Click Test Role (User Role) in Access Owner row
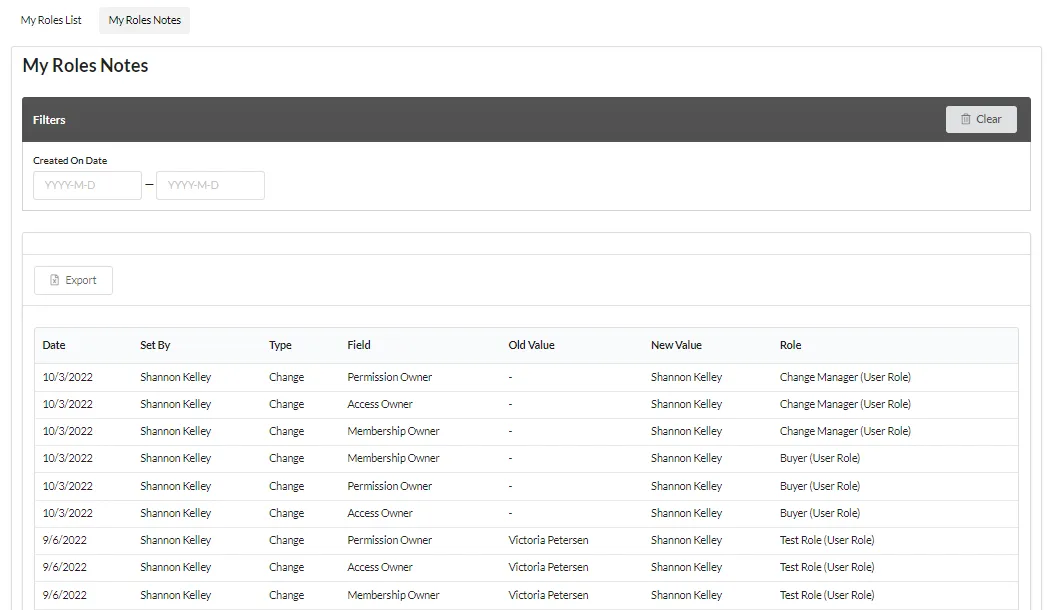1047x610 pixels. click(x=827, y=567)
